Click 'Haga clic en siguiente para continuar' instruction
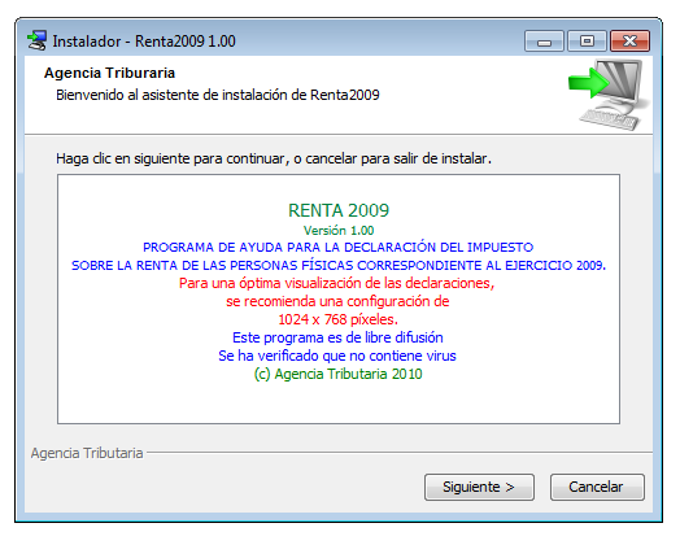This screenshot has width=680, height=545. click(x=274, y=159)
